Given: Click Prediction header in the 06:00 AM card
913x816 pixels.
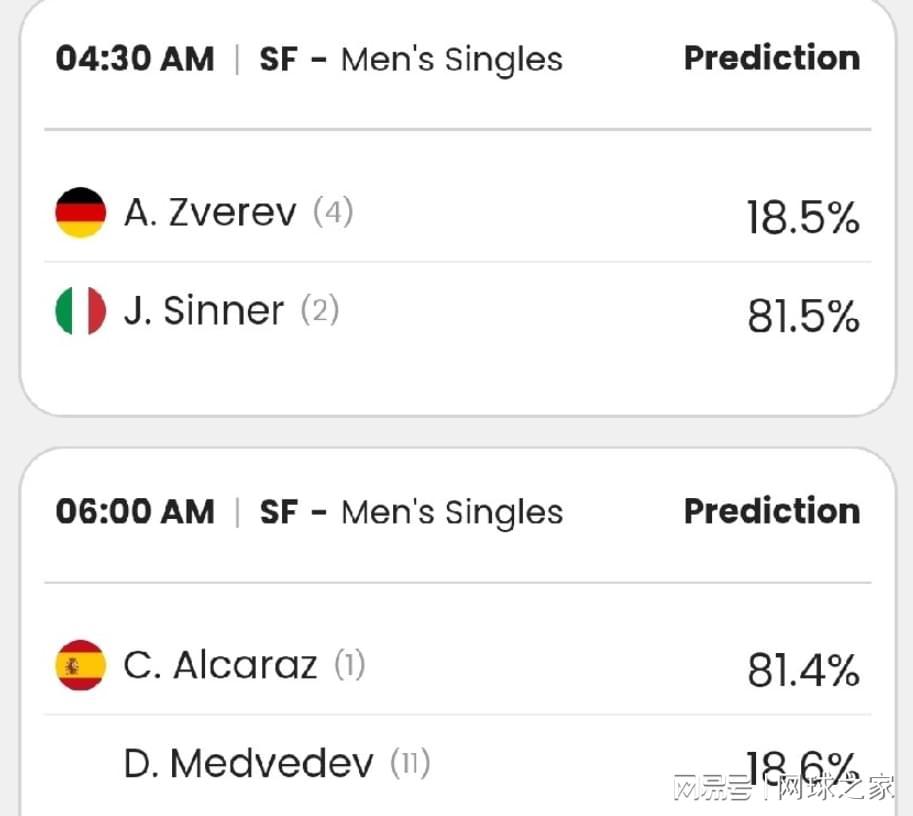Looking at the screenshot, I should click(x=771, y=511).
